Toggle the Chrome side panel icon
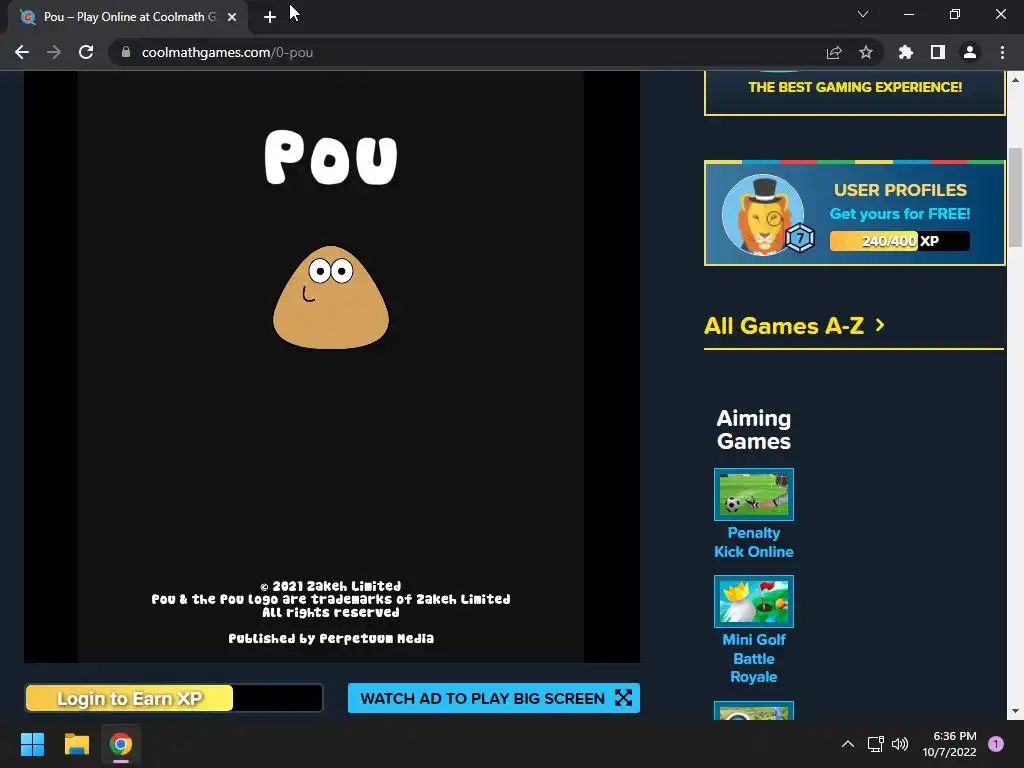Image resolution: width=1024 pixels, height=768 pixels. pos(938,52)
